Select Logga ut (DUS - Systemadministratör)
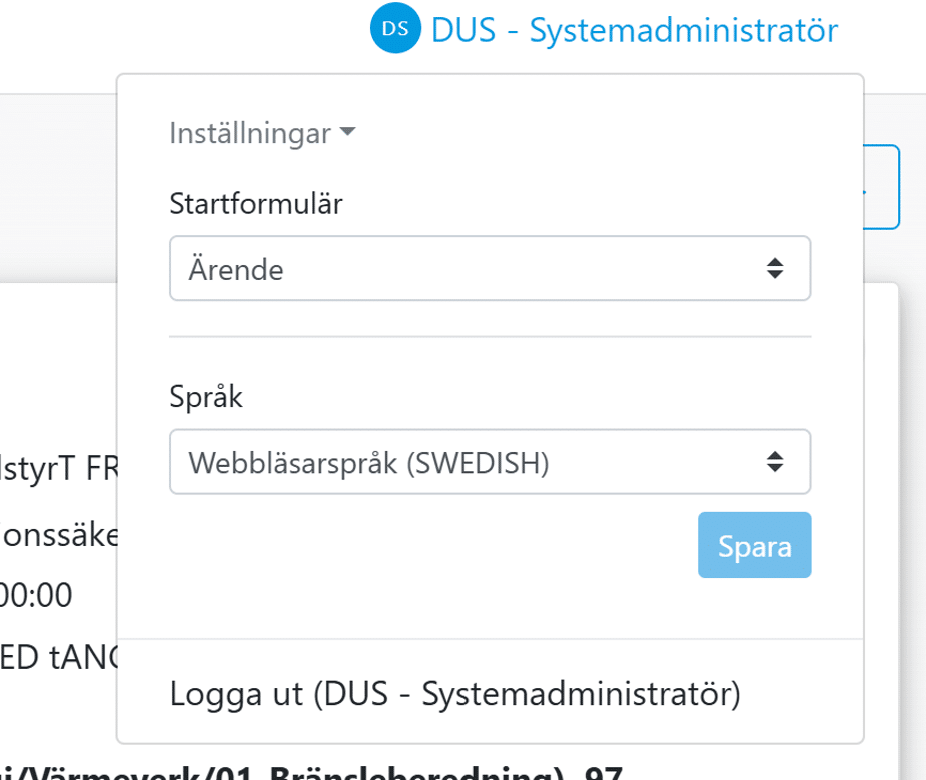926x780 pixels. (455, 693)
